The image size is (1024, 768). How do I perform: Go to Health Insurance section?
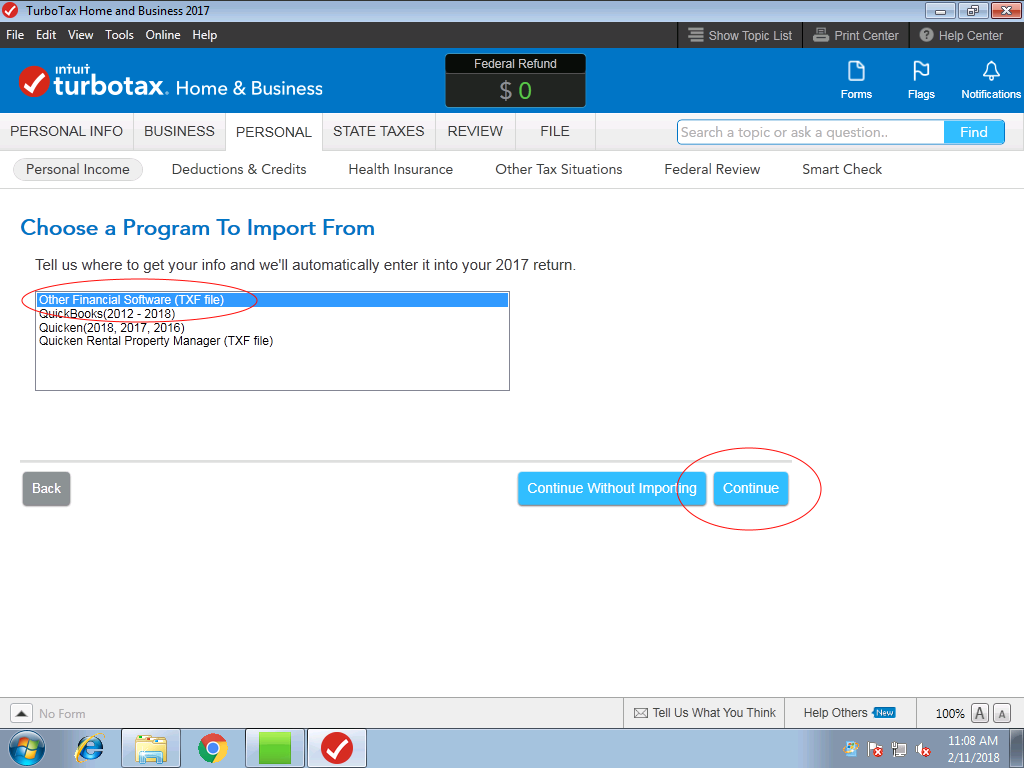pos(400,169)
